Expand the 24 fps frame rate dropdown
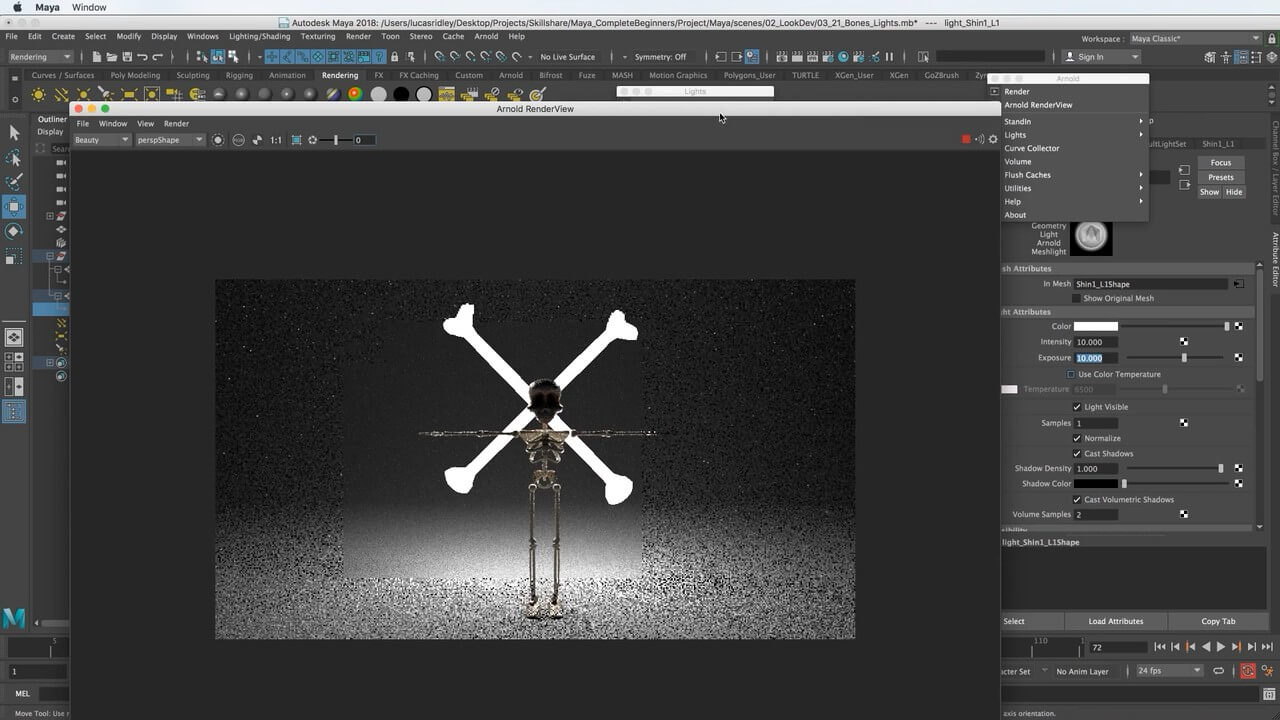1280x720 pixels. (x=1168, y=671)
